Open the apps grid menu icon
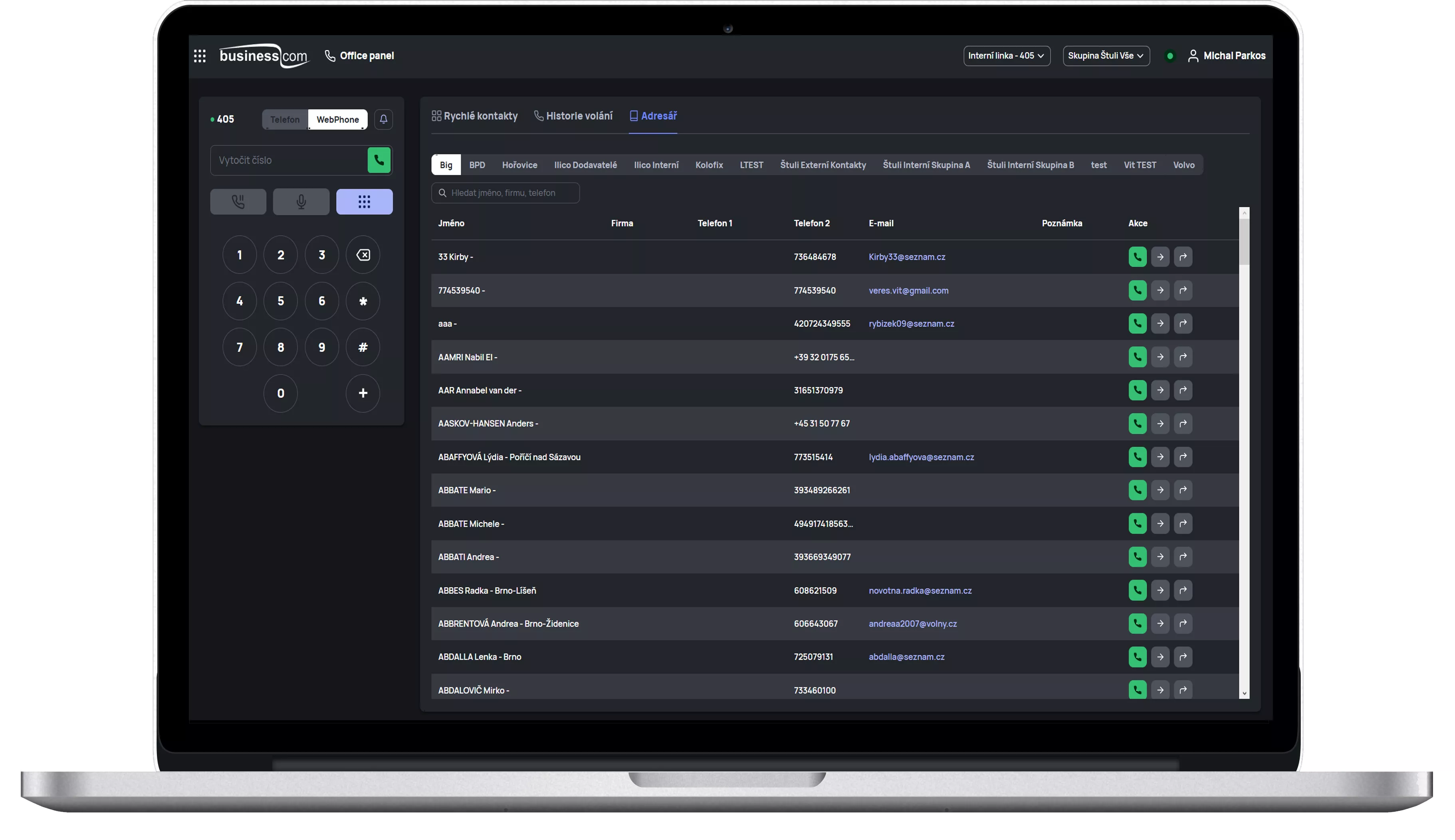 (x=200, y=56)
